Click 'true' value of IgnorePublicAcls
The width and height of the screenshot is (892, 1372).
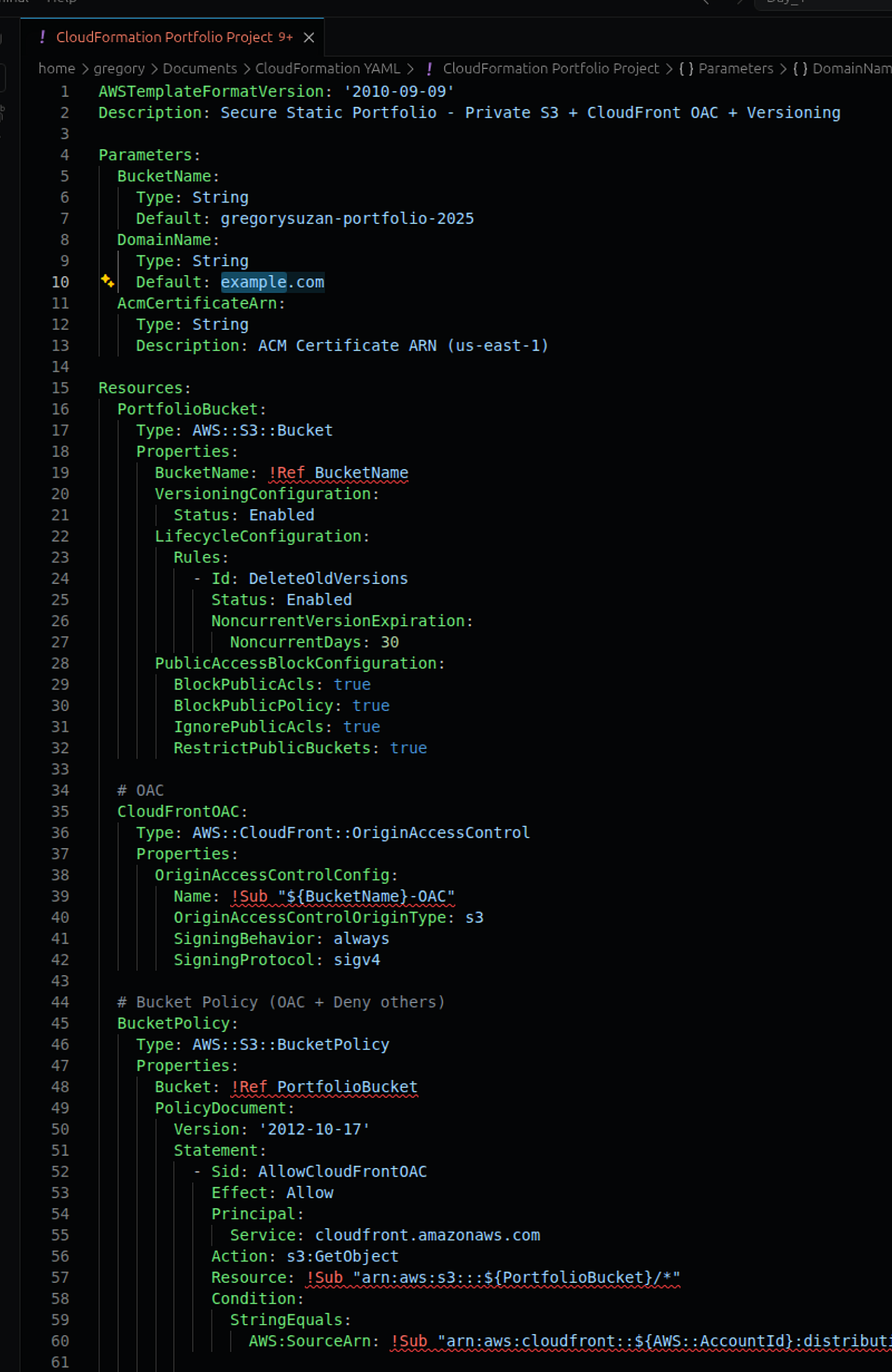361,727
